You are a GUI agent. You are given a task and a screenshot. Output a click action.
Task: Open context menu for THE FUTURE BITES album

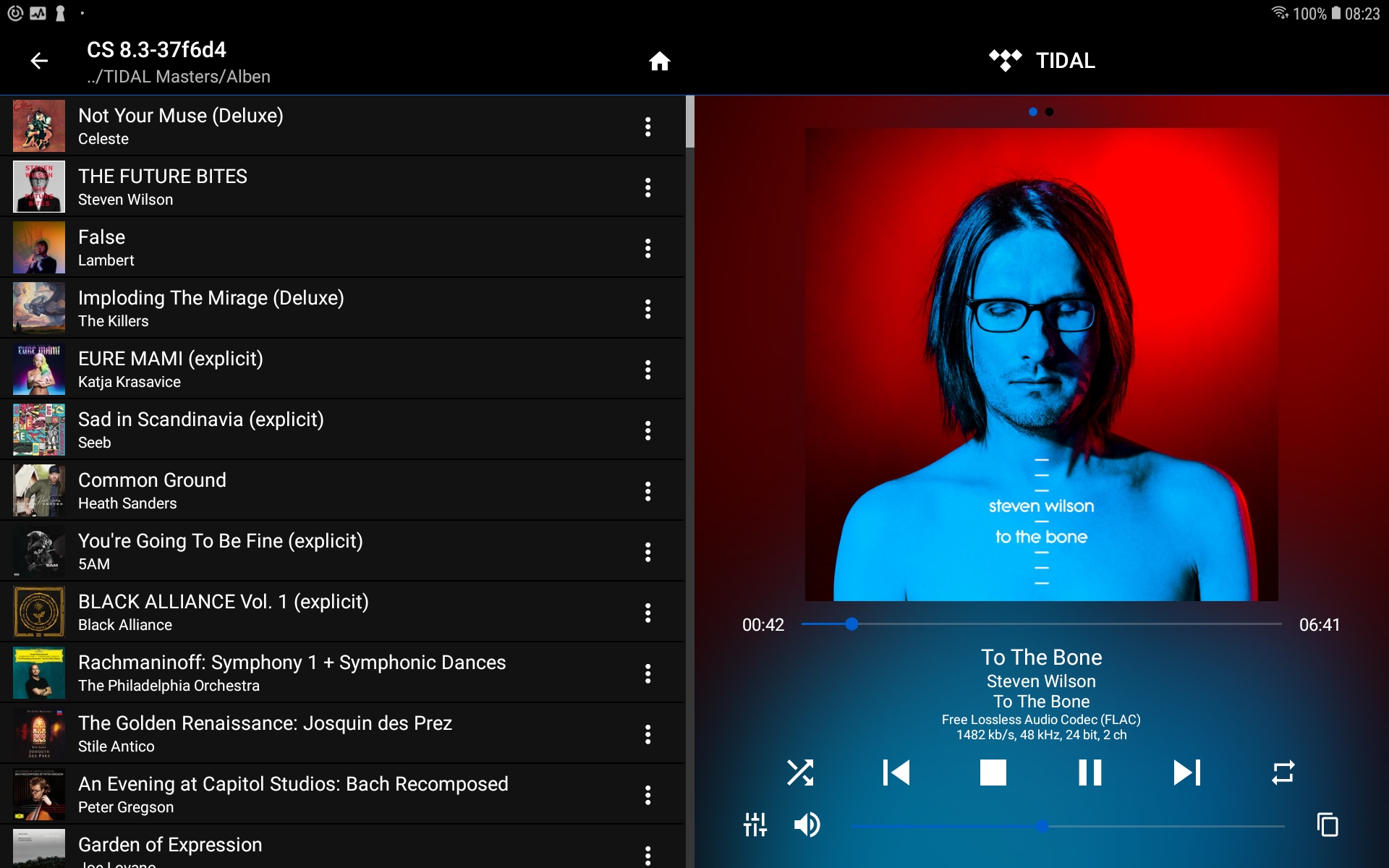point(648,188)
